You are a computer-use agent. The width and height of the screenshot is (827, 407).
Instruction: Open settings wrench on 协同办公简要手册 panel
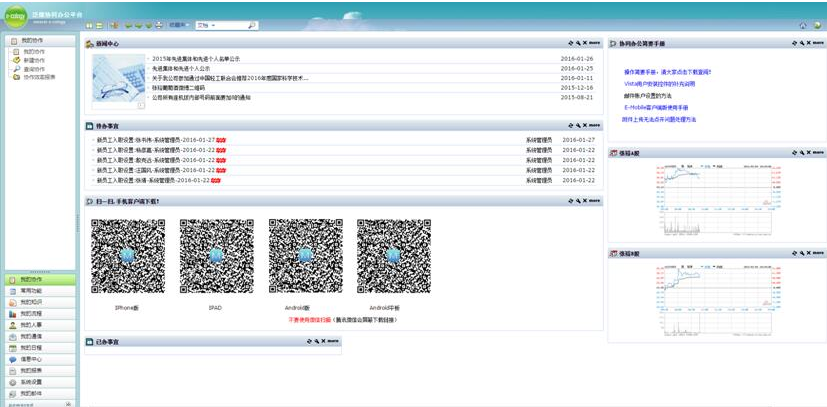coord(801,43)
